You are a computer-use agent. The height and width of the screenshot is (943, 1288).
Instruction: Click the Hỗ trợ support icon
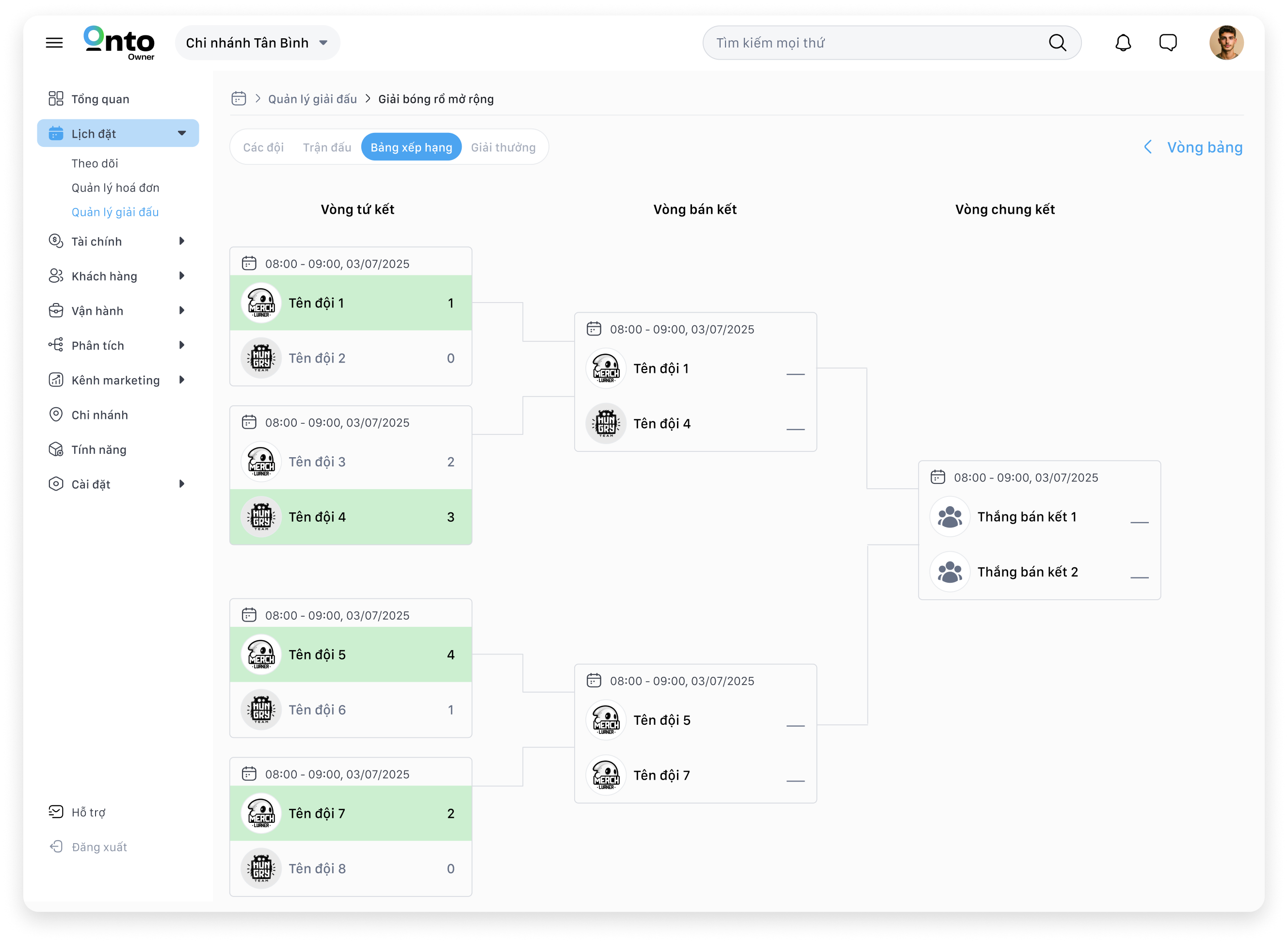[56, 812]
